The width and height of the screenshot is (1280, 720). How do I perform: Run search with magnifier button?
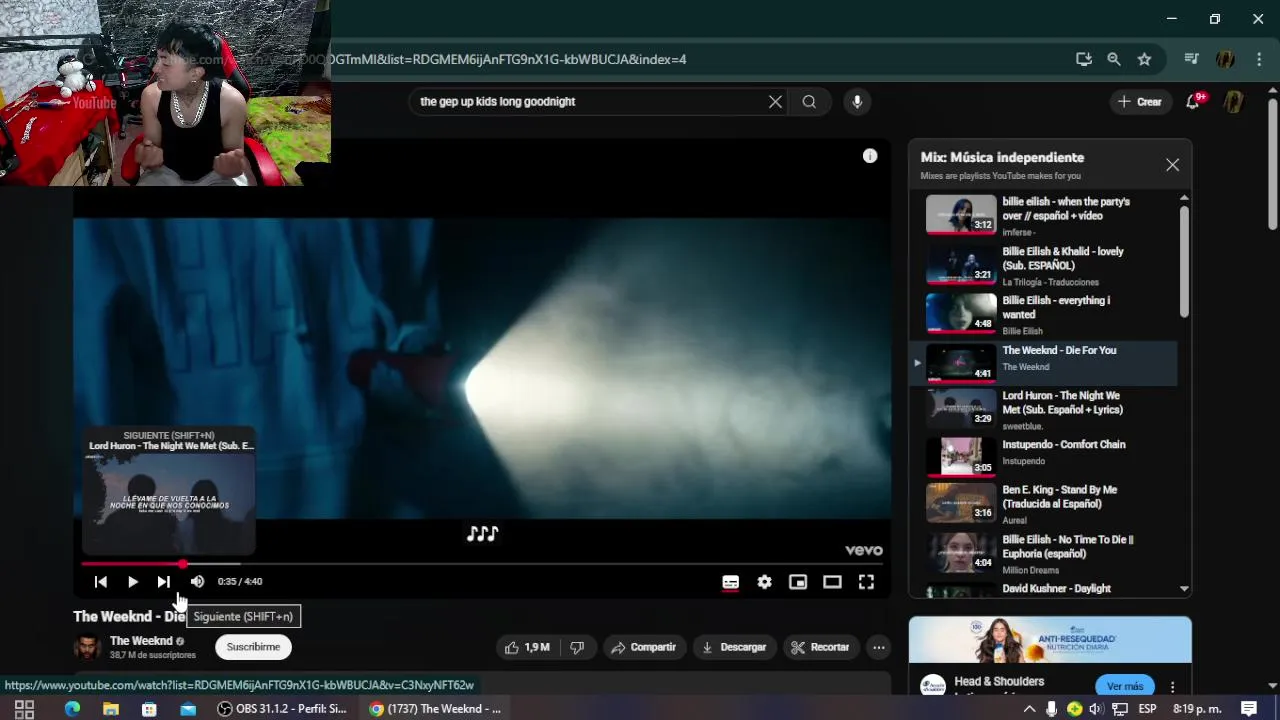coord(809,101)
